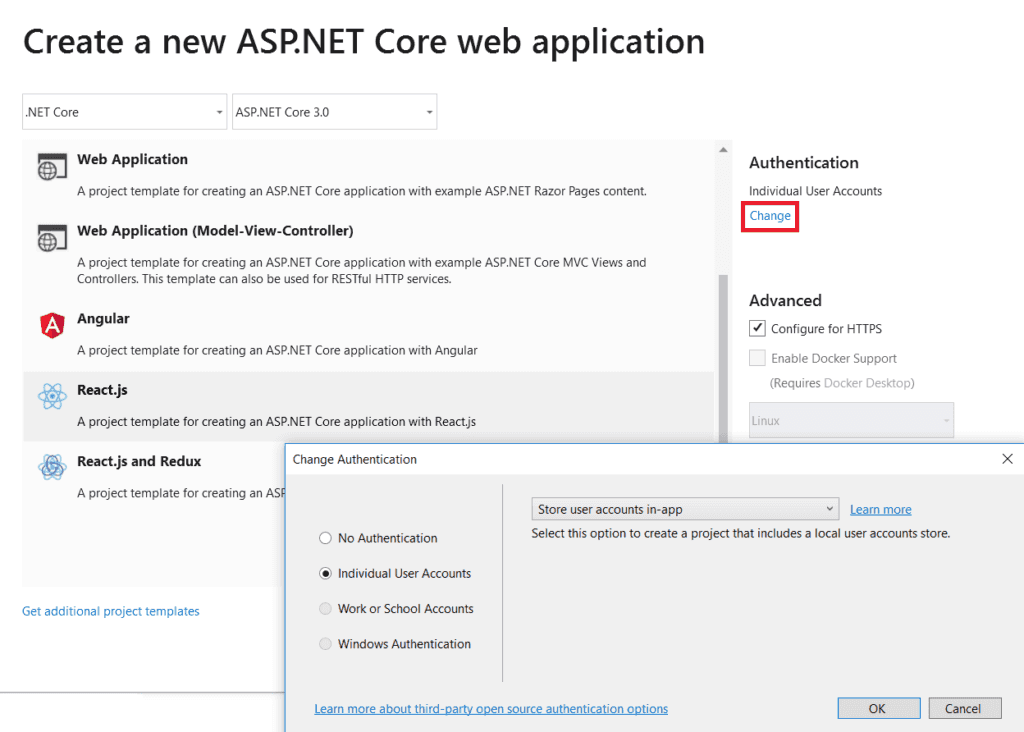
Task: Choose the Individual User Accounts option
Action: 325,574
